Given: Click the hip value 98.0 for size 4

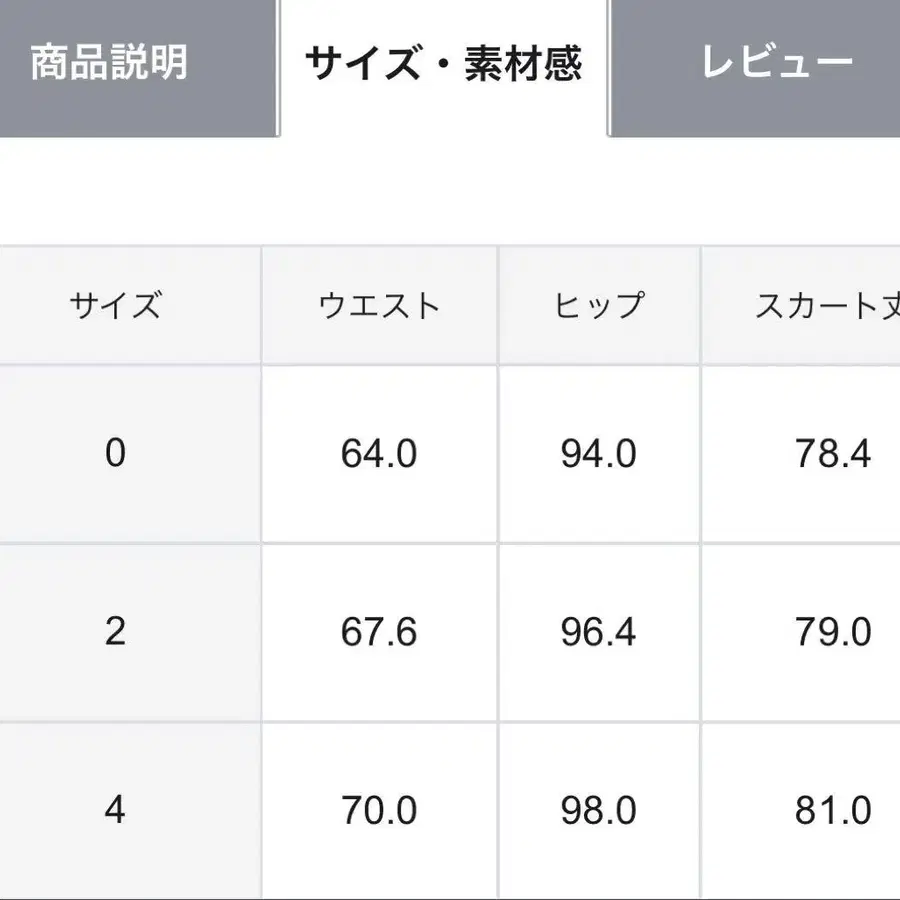Looking at the screenshot, I should pos(598,812).
